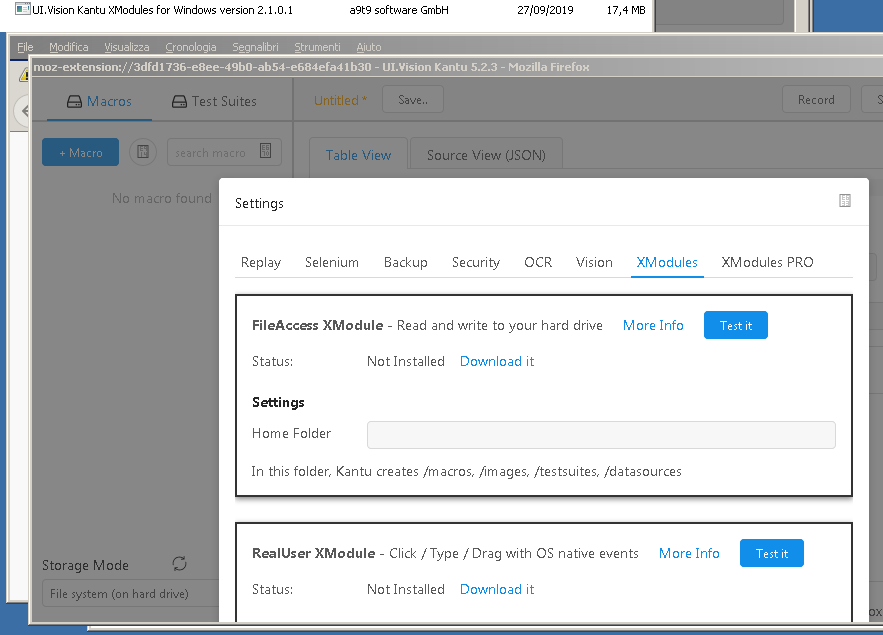This screenshot has width=883, height=635.
Task: Click the round icon button beside + Macro
Action: 143,152
